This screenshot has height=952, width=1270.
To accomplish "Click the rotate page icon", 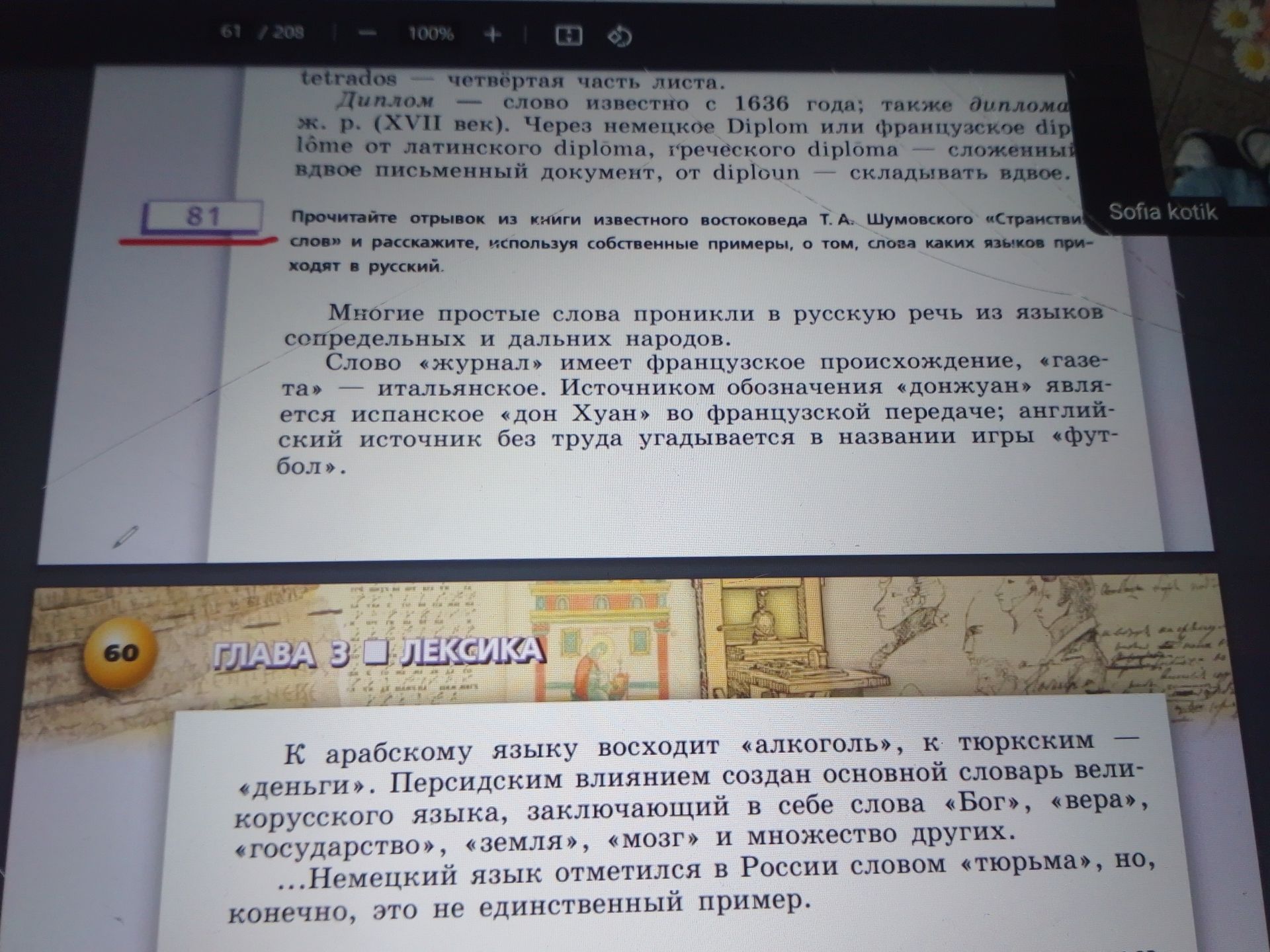I will (x=619, y=36).
